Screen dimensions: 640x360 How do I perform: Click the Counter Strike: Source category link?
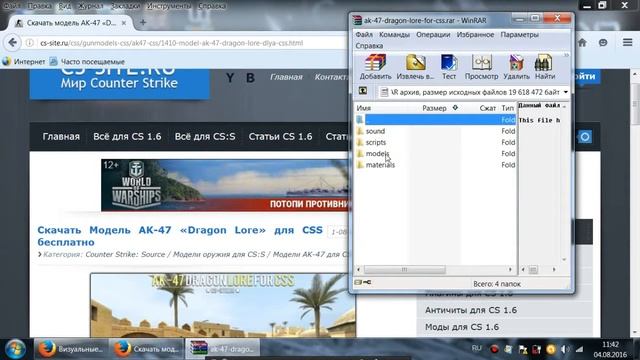[125, 254]
